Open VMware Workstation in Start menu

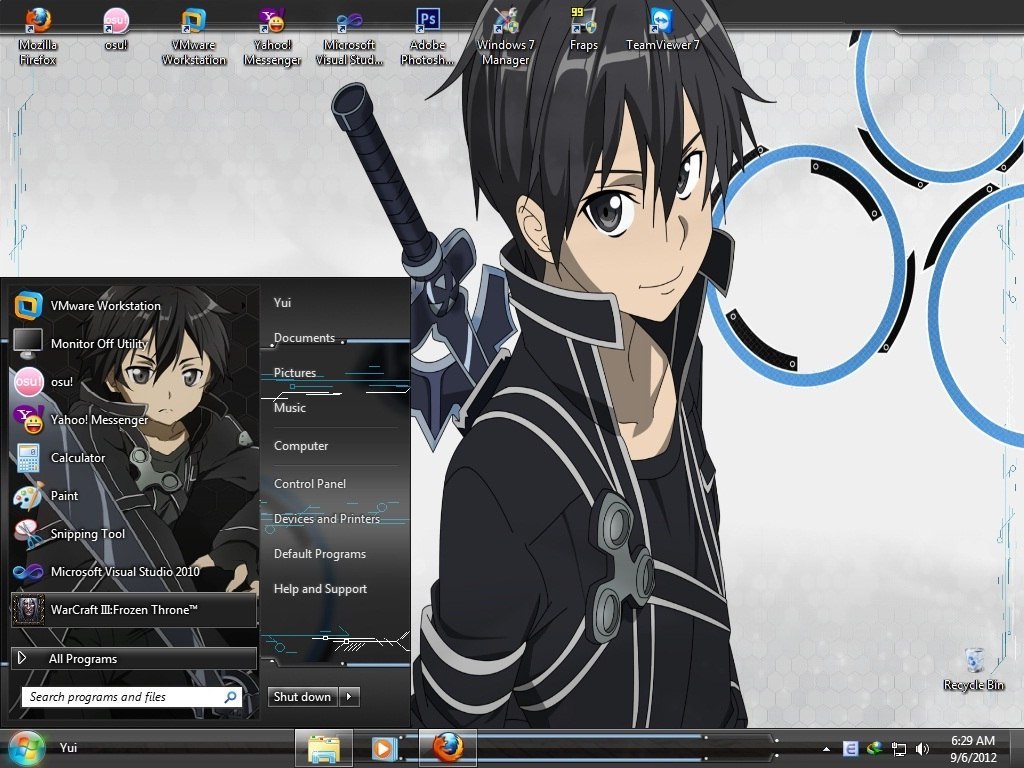click(134, 306)
